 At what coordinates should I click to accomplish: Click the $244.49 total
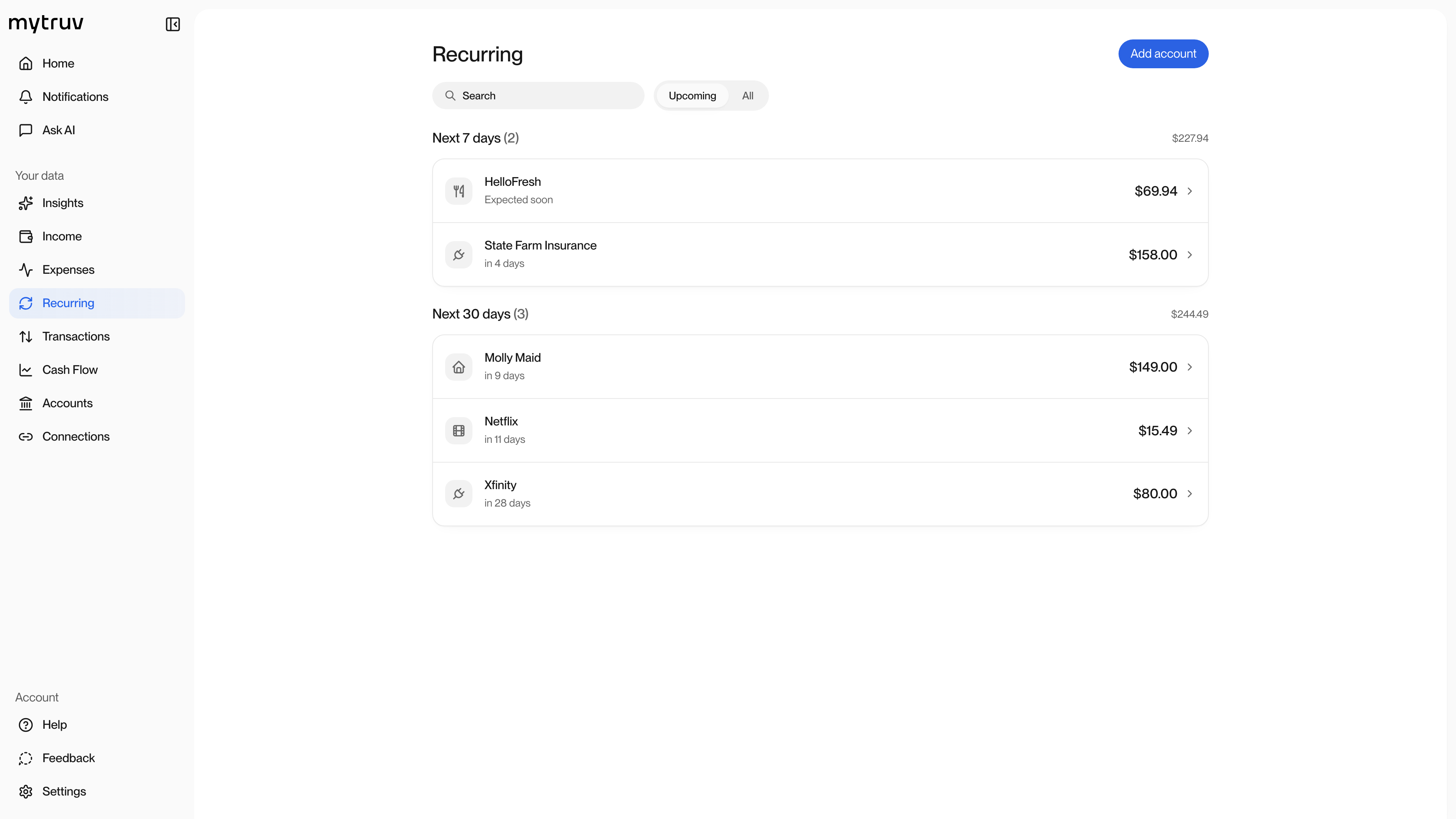(x=1189, y=314)
